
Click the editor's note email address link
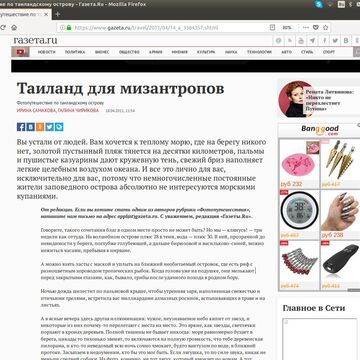point(137,216)
